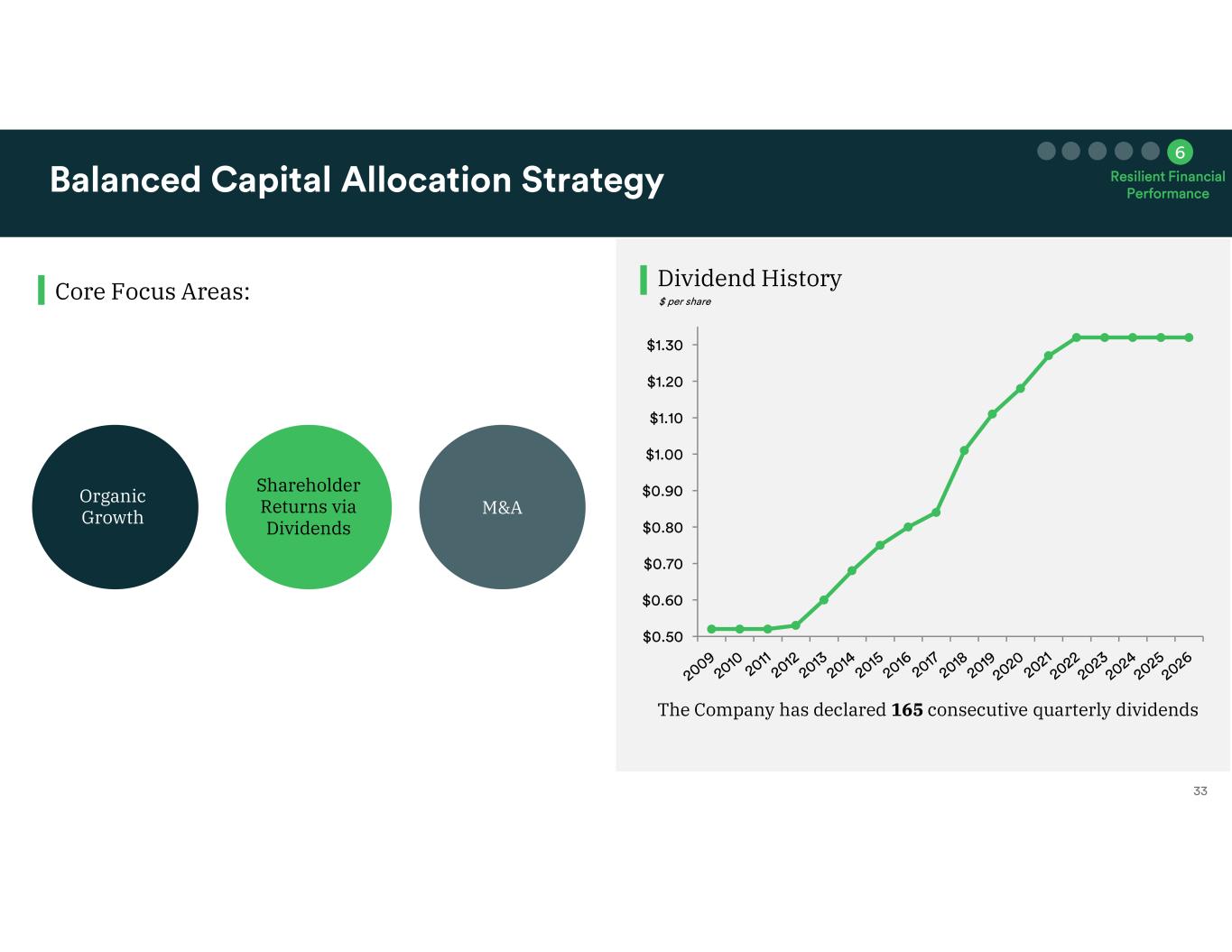Select the '2020' x-axis year label
The width and height of the screenshot is (1232, 952).
[1008, 665]
